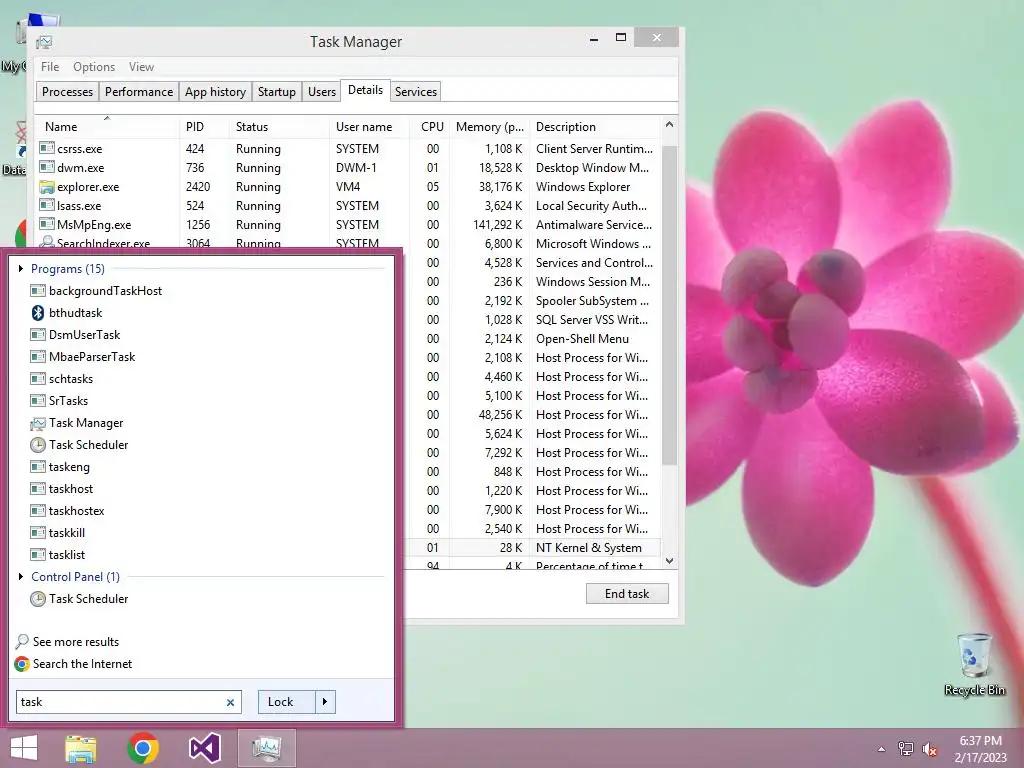The height and width of the screenshot is (768, 1024).
Task: Open clock showing 6:37 PM
Action: [980, 749]
